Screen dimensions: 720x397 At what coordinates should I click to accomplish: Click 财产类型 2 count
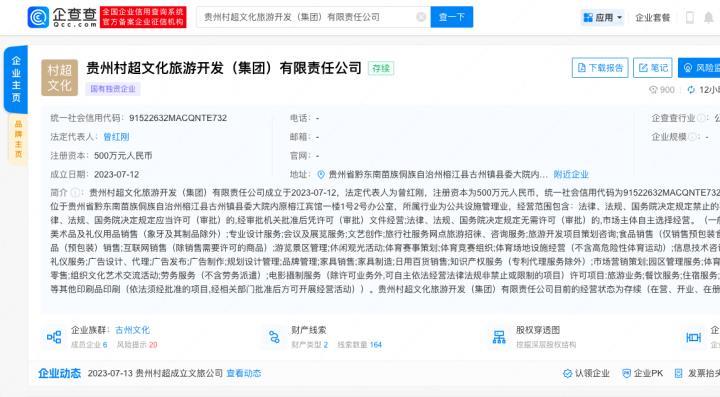(309, 345)
